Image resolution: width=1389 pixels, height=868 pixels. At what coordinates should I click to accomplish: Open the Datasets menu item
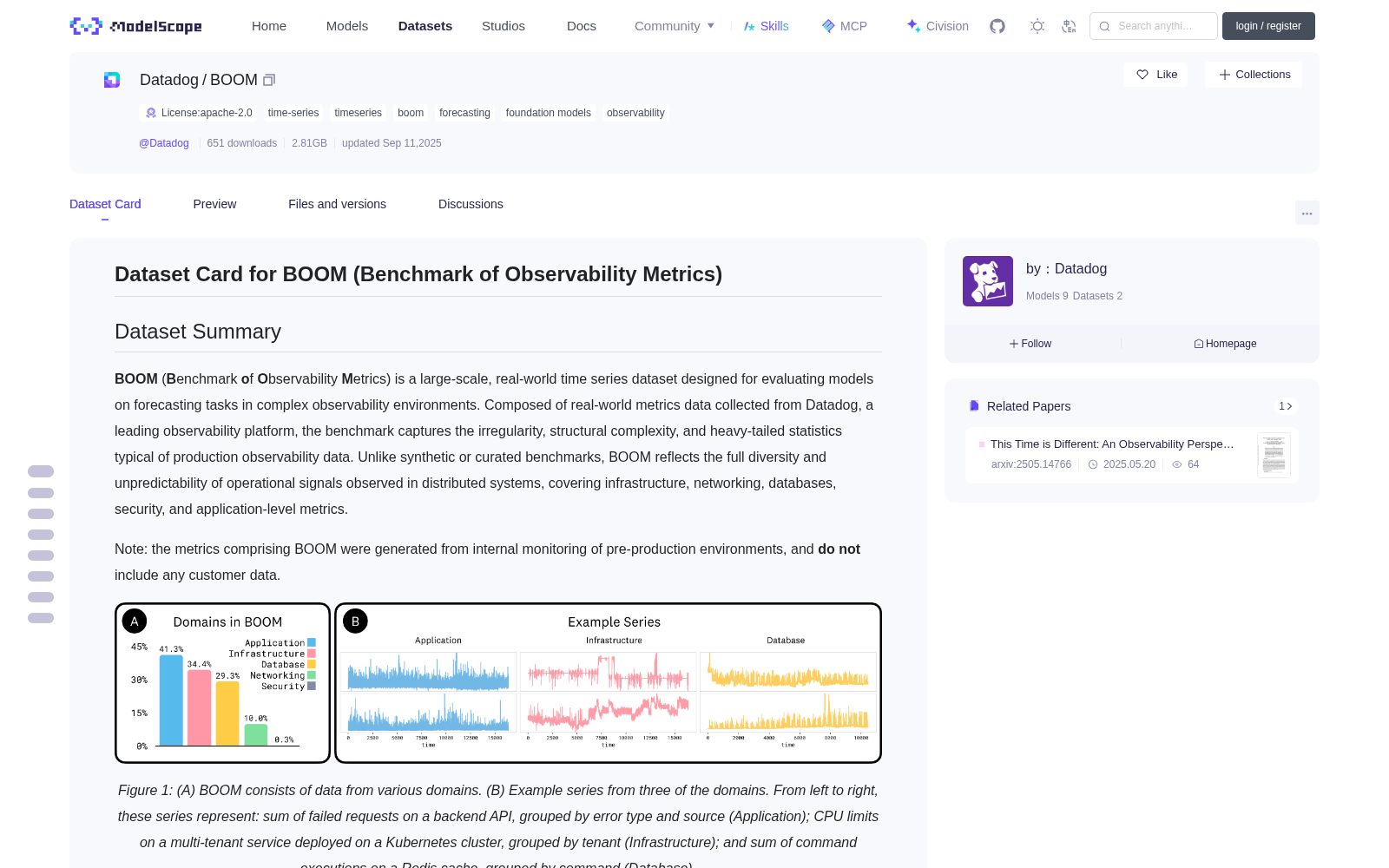pyautogui.click(x=425, y=26)
